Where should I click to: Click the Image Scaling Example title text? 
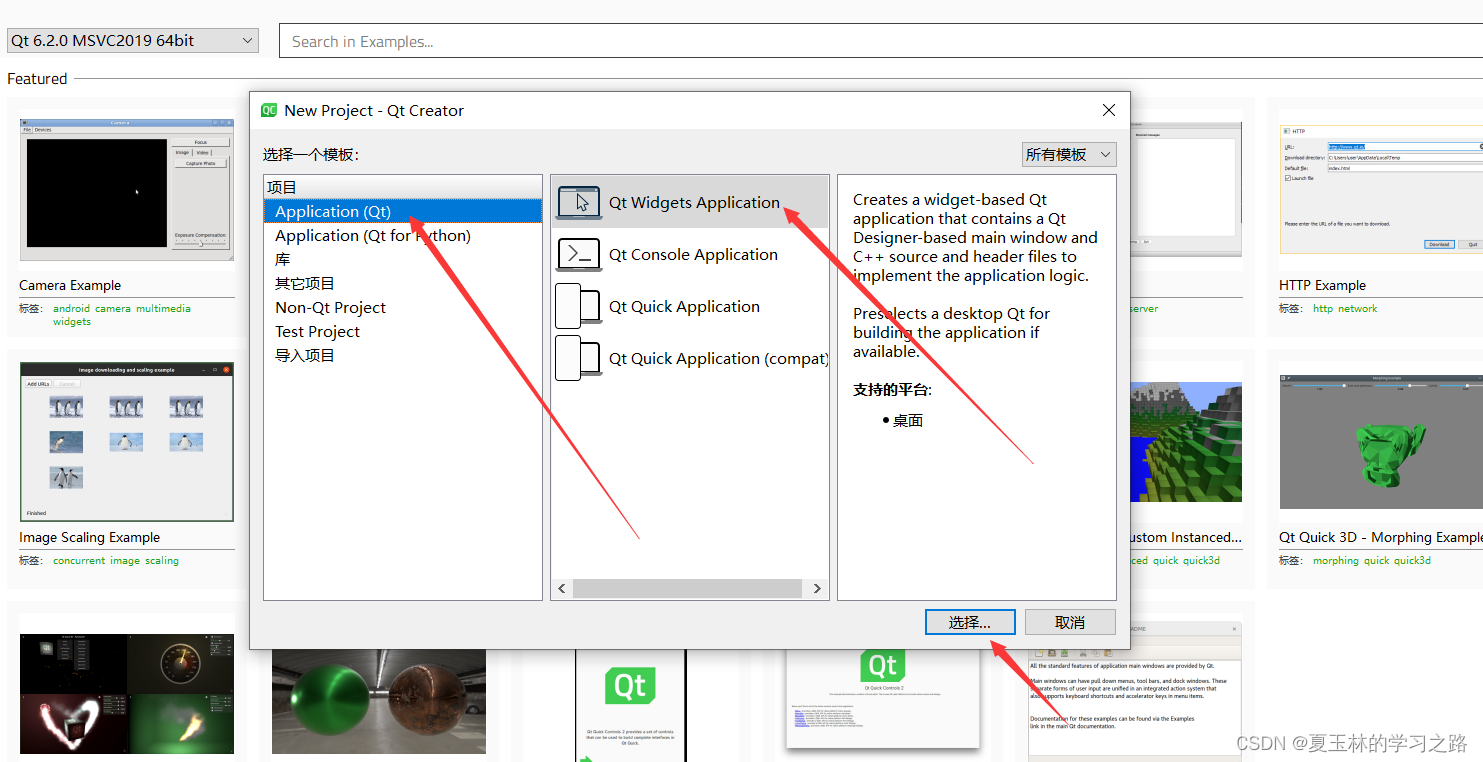pyautogui.click(x=89, y=537)
